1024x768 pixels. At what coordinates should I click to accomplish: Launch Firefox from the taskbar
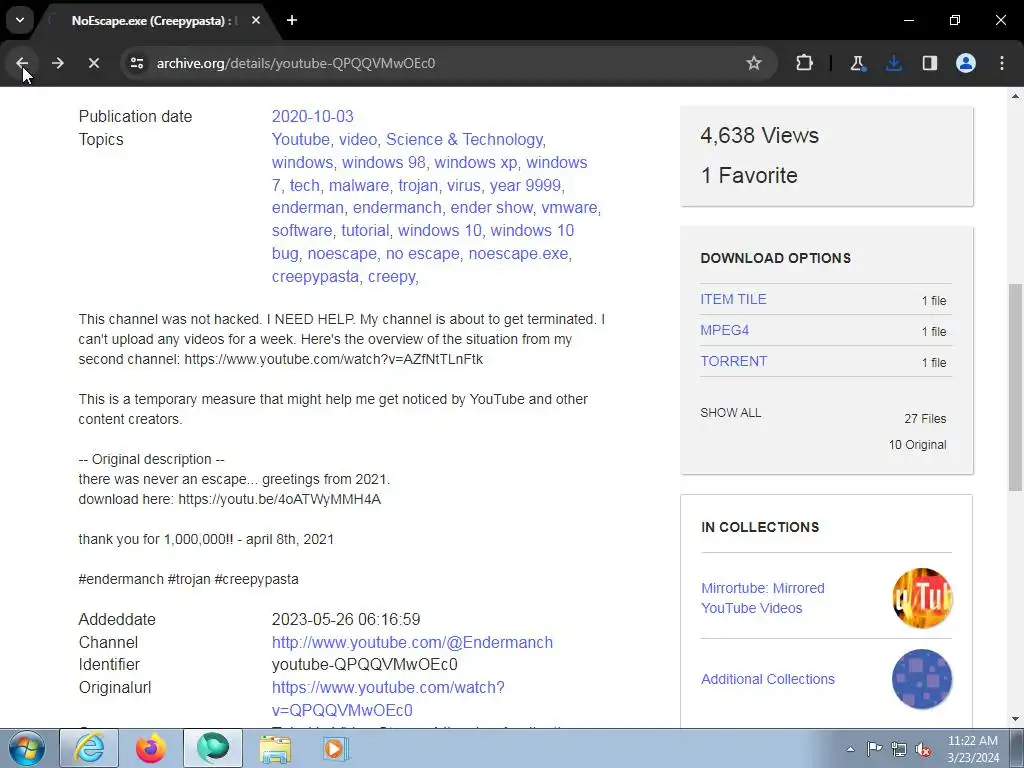pyautogui.click(x=151, y=748)
